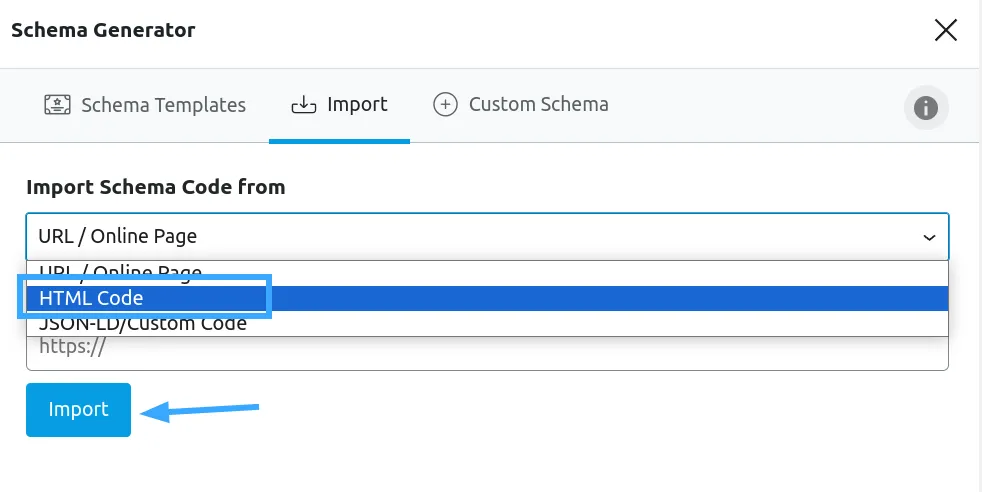Focus the https:// URL input field
This screenshot has height=492, width=982.
(487, 352)
